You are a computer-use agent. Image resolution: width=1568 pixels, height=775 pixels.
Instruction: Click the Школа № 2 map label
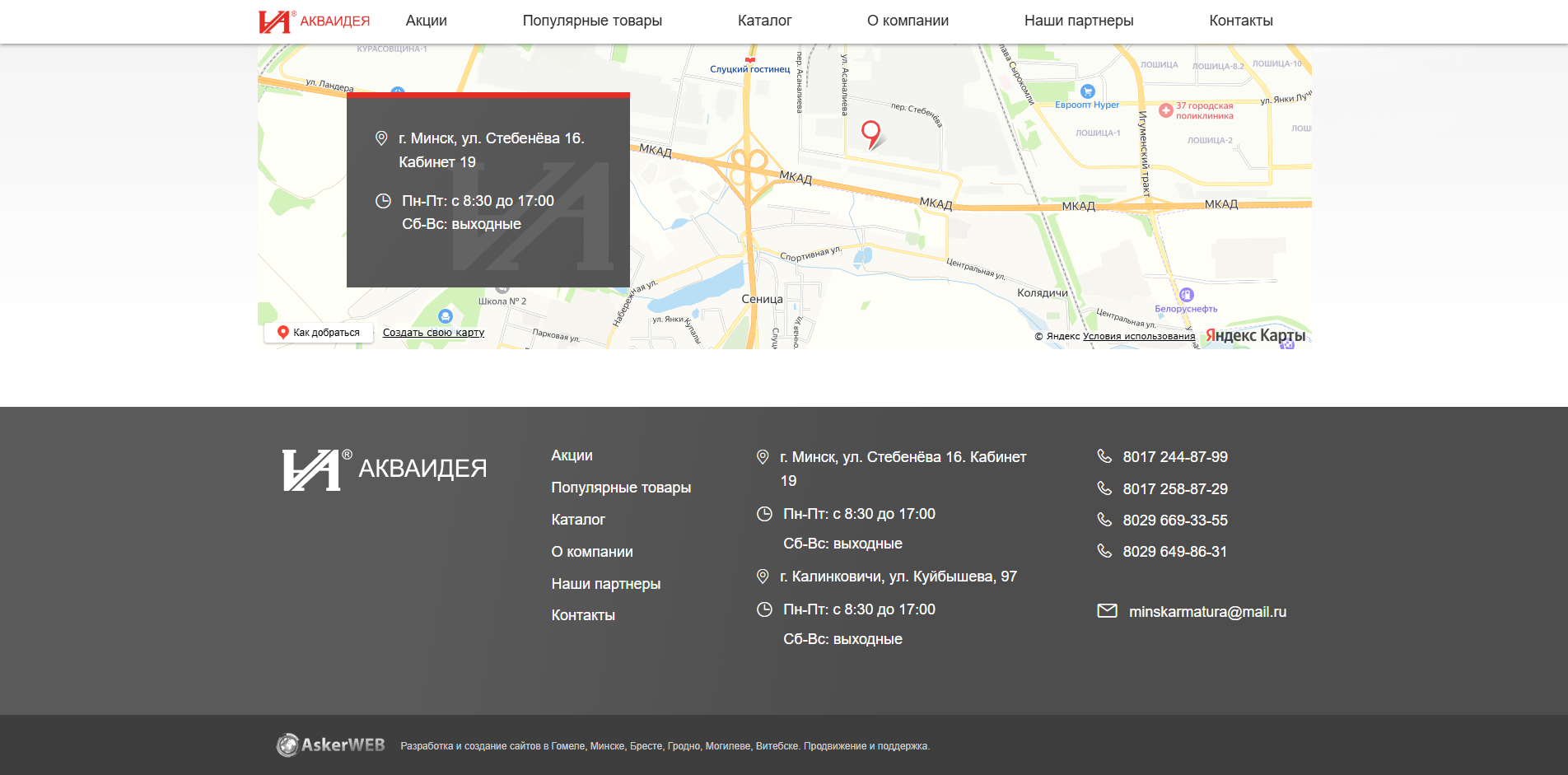pos(502,301)
